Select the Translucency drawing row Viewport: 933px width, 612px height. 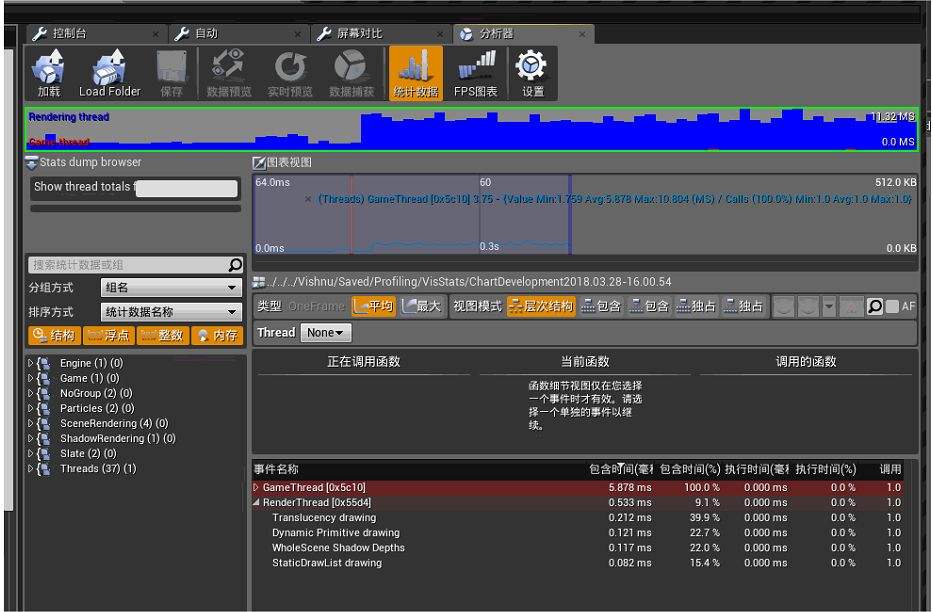578,518
